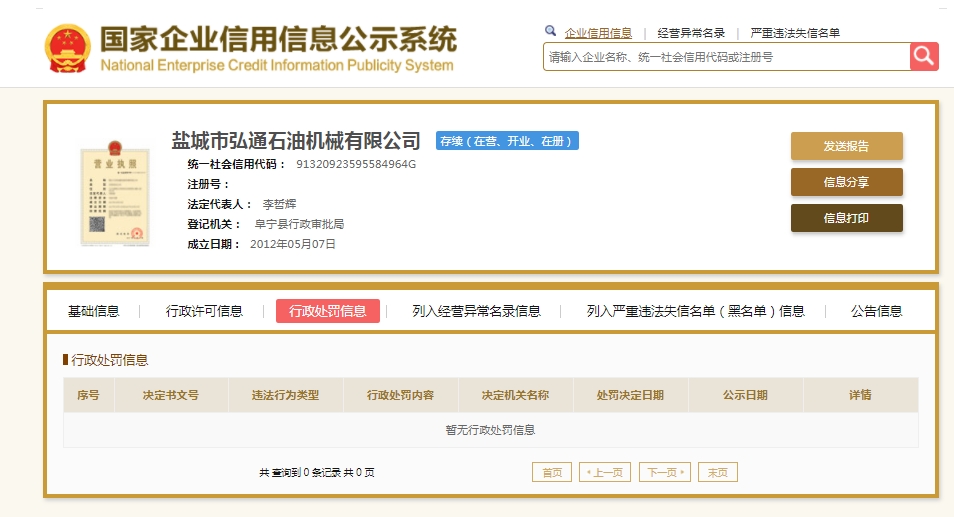Screen dimensions: 954x517
Task: Click company name 盐城市弘通石油机械有限公司
Action: click(296, 141)
